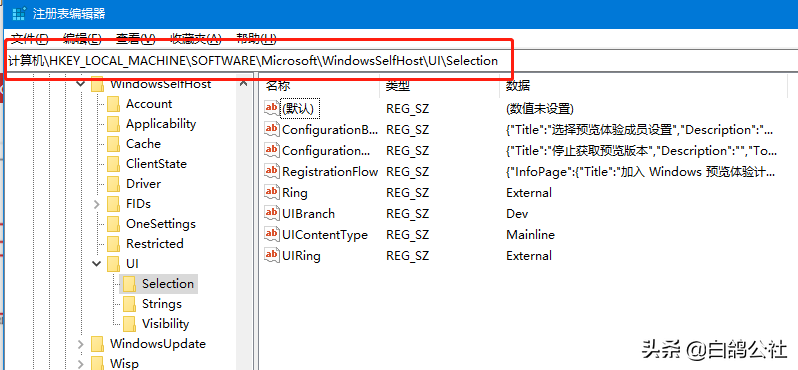
Task: Click the UI folder icon
Action: coord(113,264)
